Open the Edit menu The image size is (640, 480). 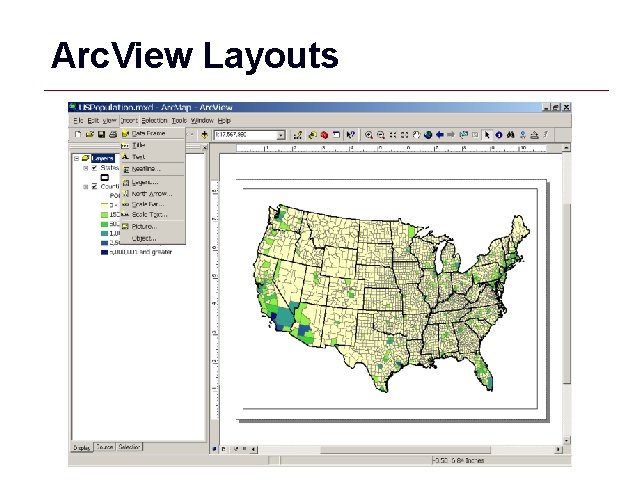pyautogui.click(x=93, y=120)
